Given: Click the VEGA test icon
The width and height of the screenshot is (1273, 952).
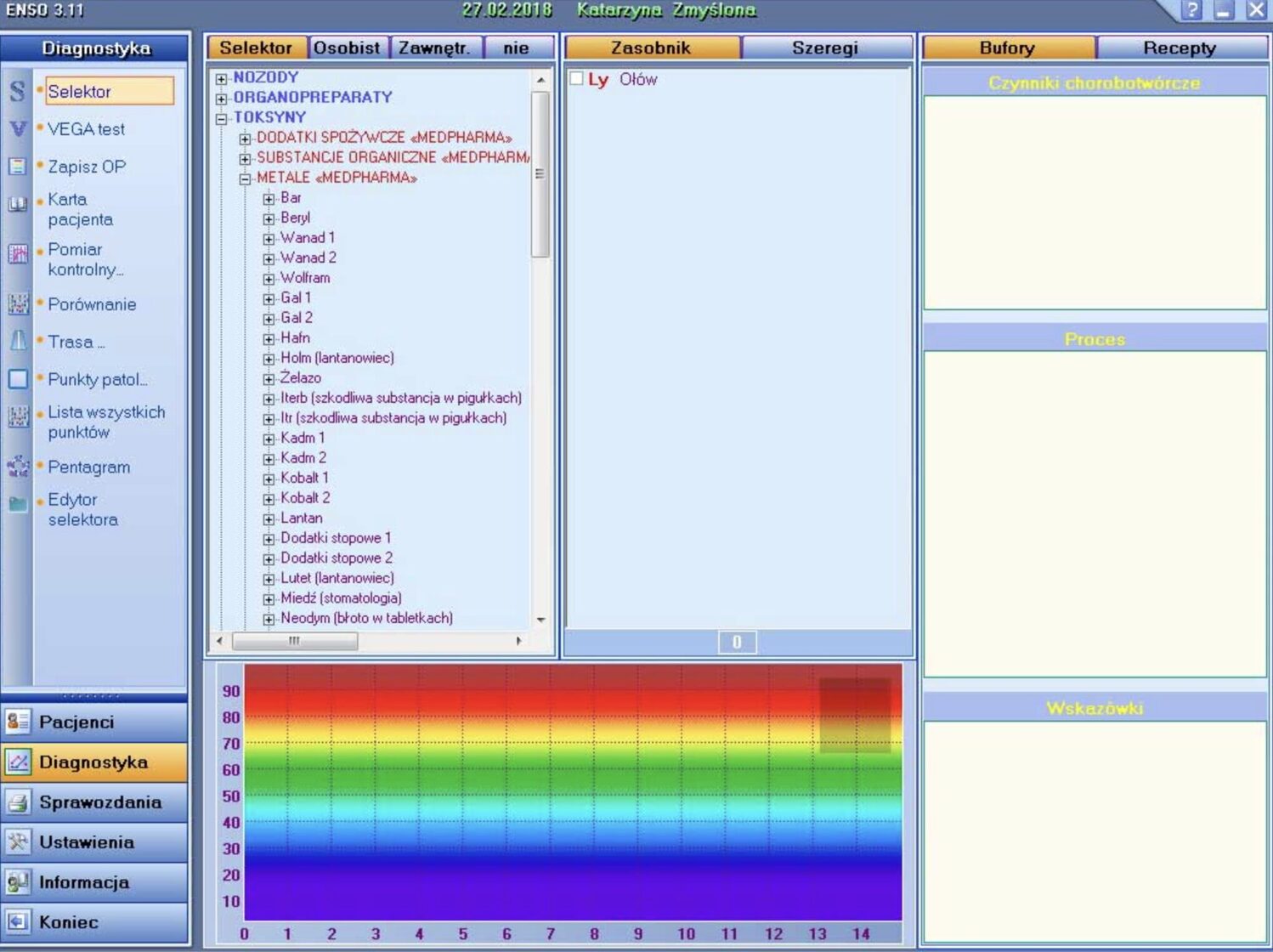Looking at the screenshot, I should (17, 129).
